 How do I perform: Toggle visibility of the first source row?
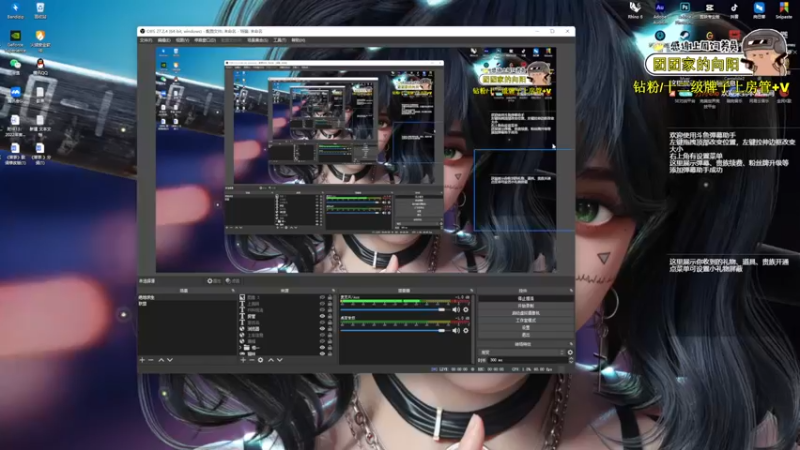tap(322, 297)
